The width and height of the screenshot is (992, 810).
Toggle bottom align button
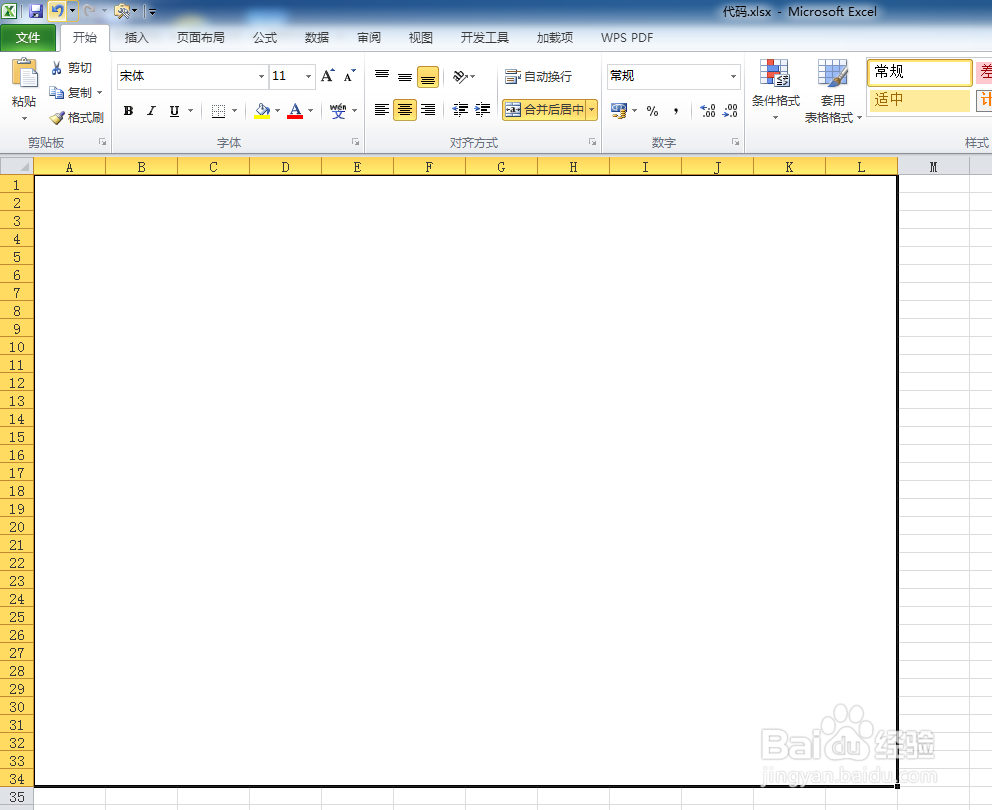pyautogui.click(x=428, y=77)
